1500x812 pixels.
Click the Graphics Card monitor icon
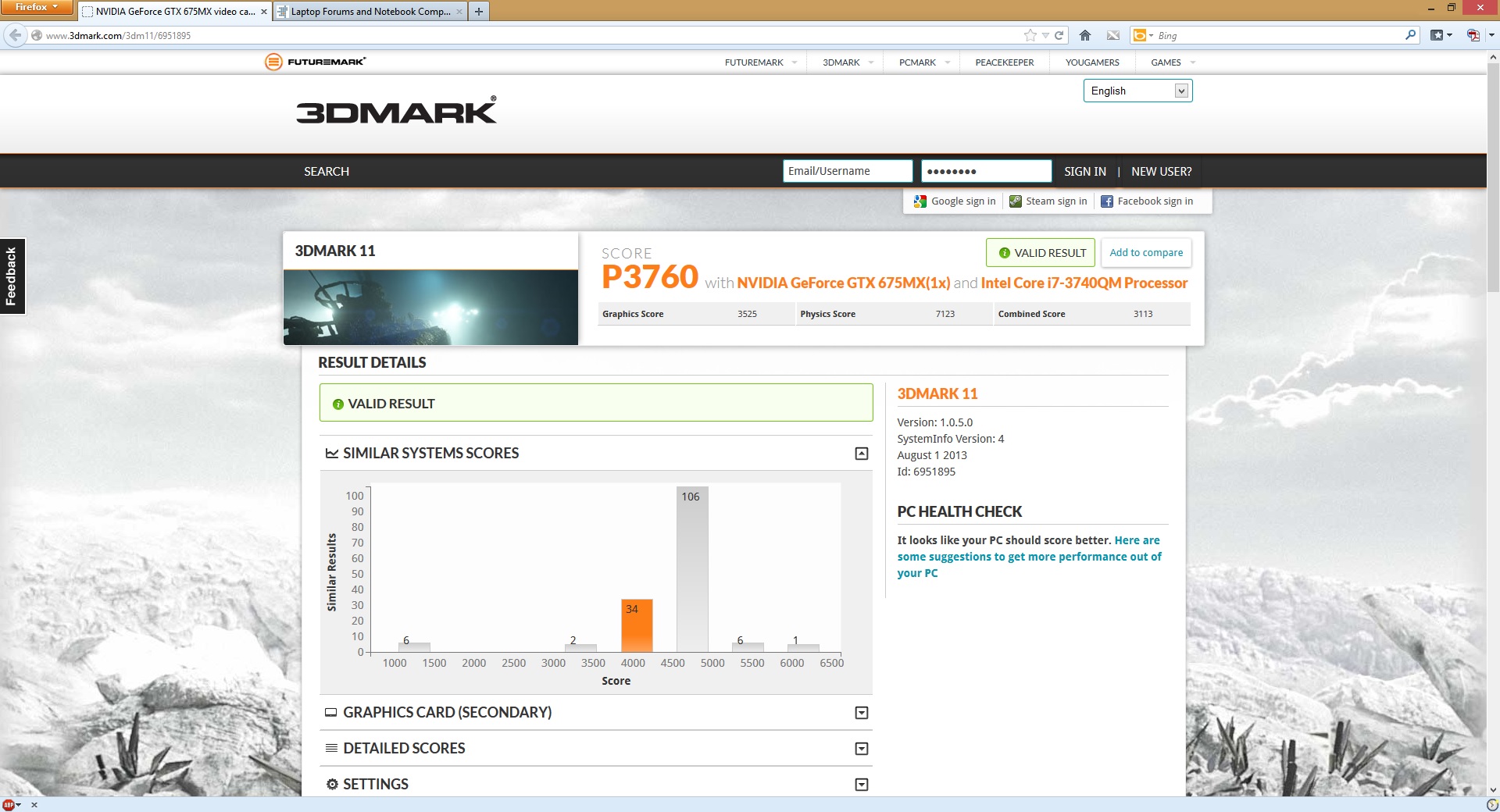(331, 713)
